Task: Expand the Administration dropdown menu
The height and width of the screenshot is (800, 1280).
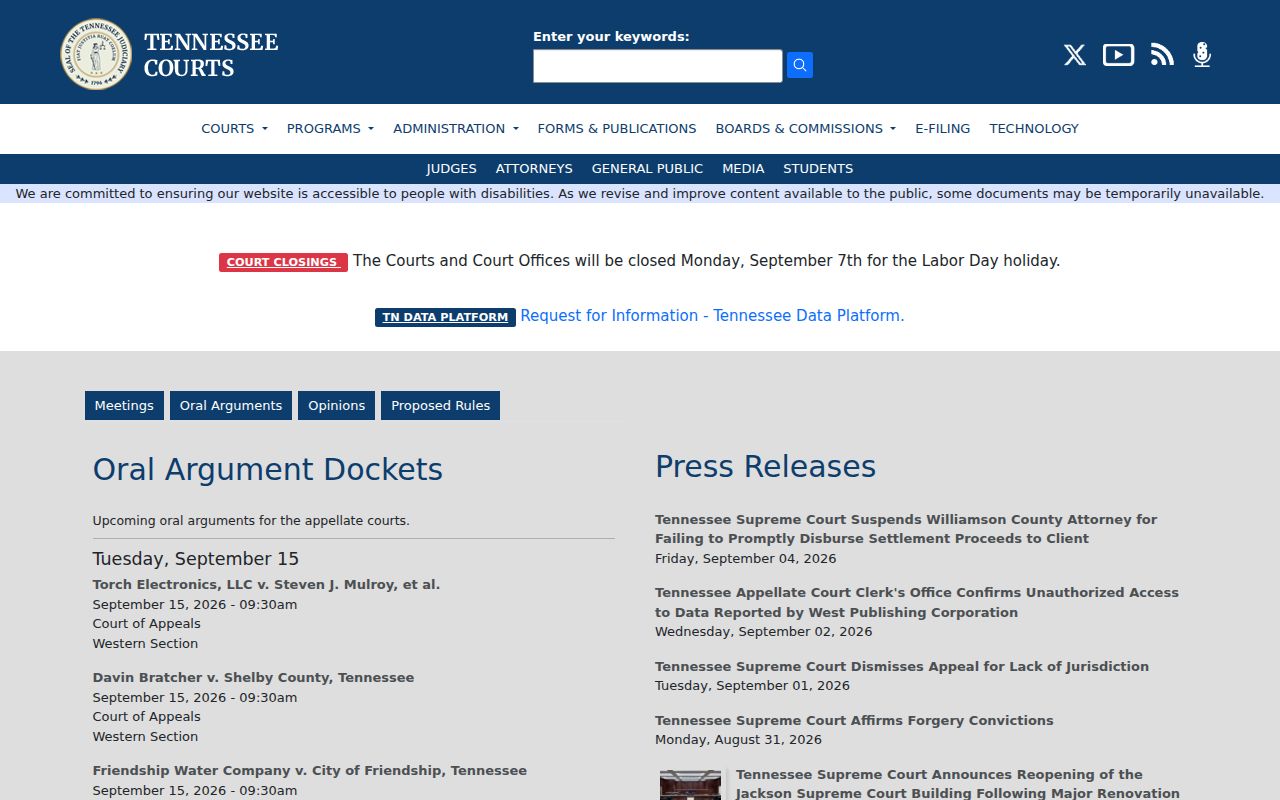Action: pos(456,128)
